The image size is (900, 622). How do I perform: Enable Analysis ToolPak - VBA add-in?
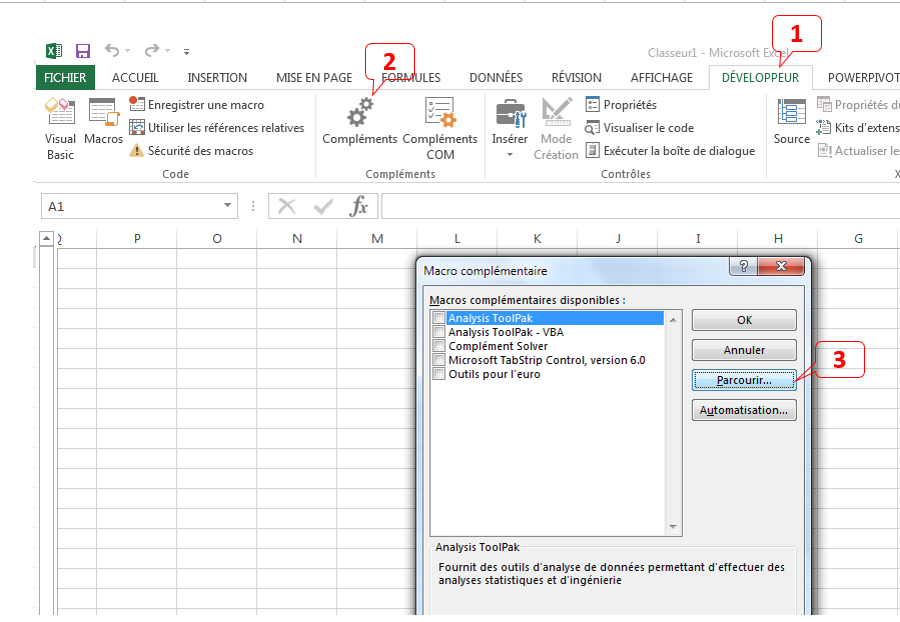coord(439,332)
